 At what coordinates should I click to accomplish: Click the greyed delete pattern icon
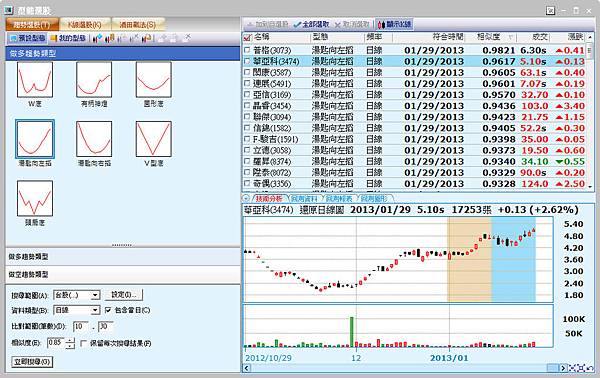(187, 37)
